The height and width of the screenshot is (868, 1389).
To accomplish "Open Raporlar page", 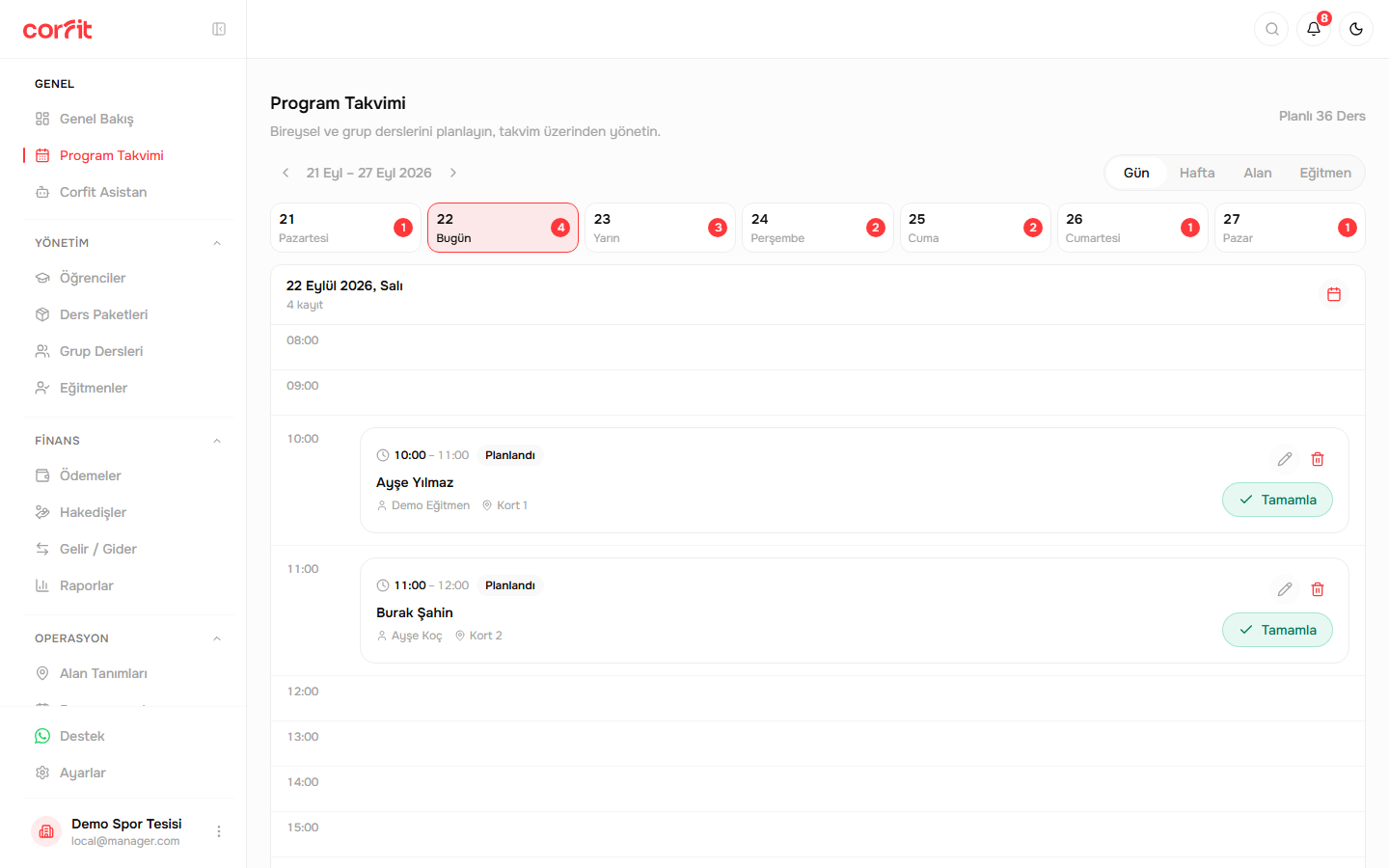I will point(127,585).
